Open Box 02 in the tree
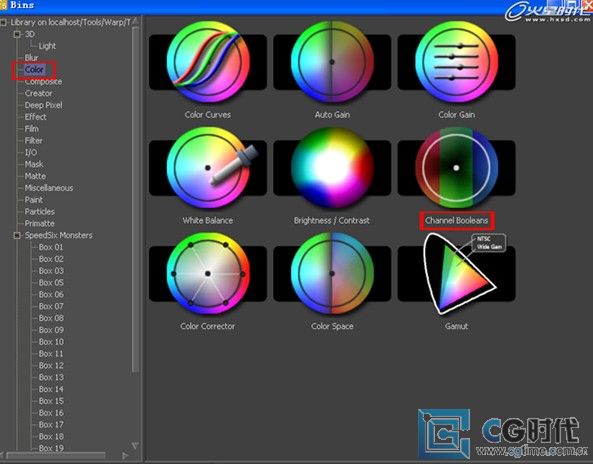The image size is (593, 464). click(51, 259)
